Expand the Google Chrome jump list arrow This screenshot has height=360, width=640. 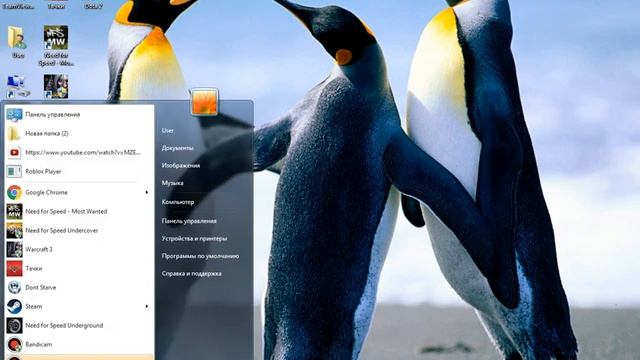coord(147,192)
